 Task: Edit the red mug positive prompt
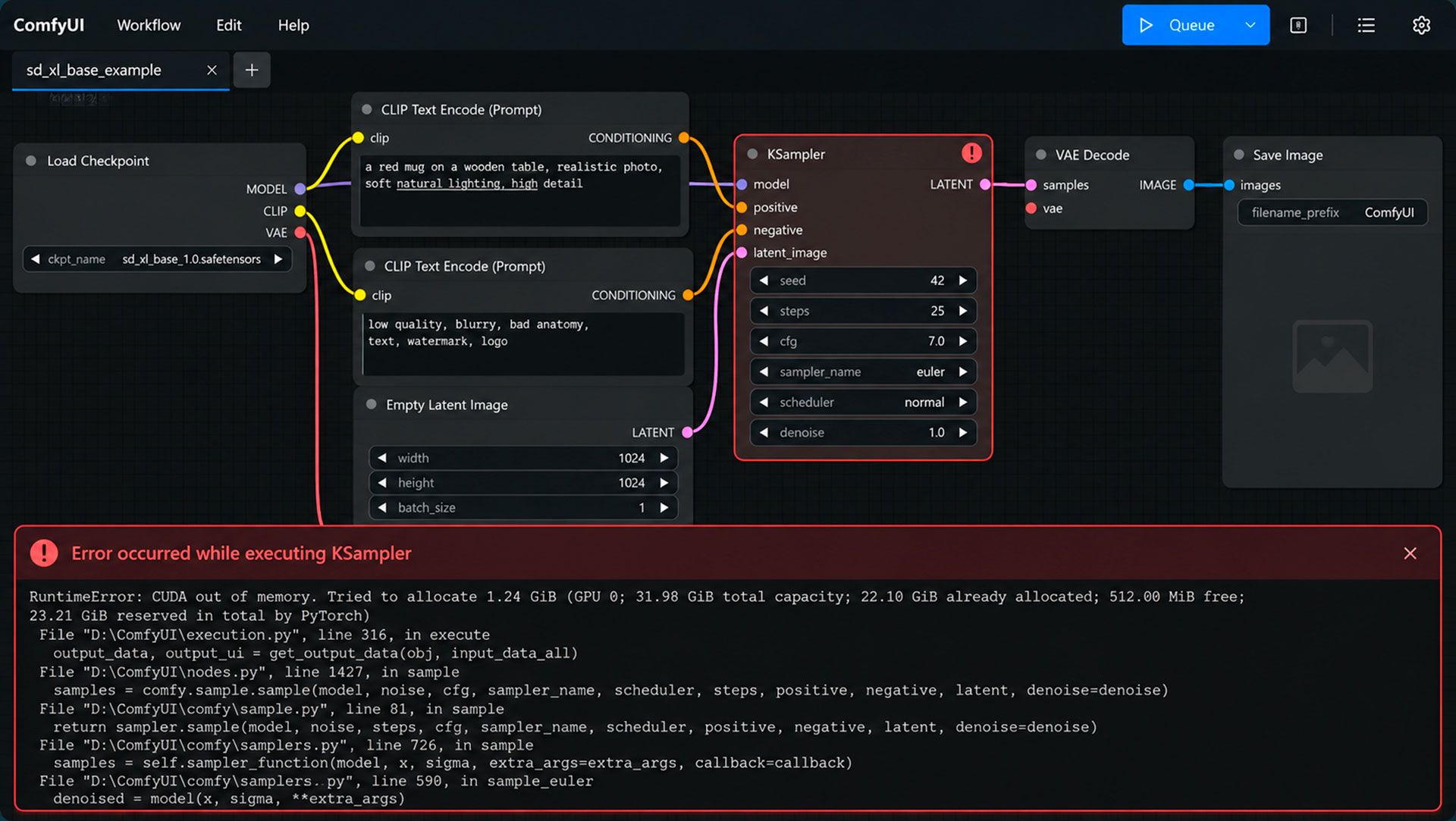(519, 190)
